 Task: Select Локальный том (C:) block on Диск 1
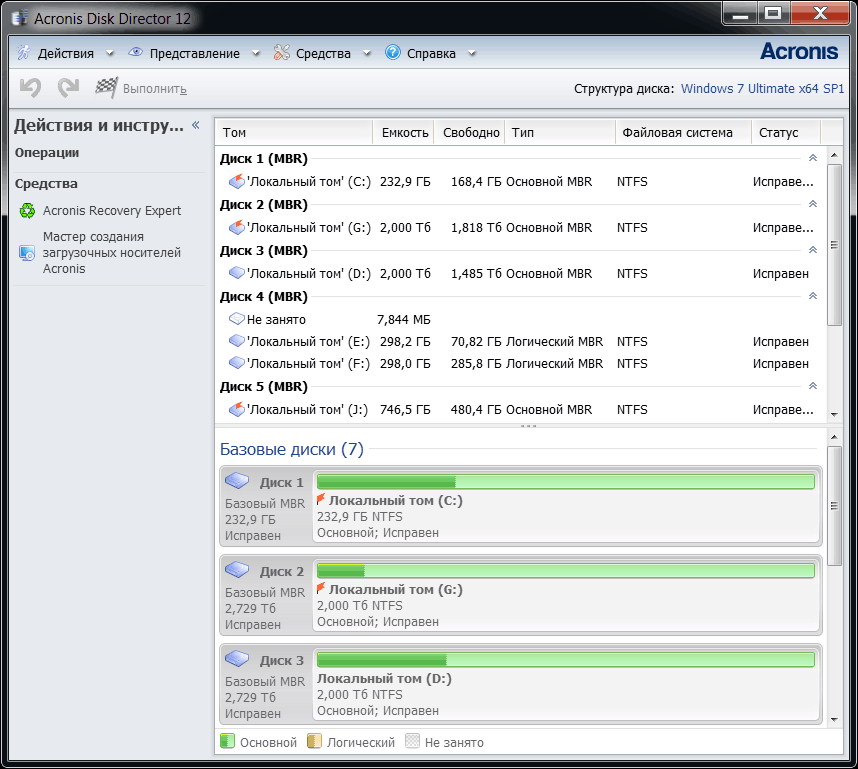pyautogui.click(x=567, y=506)
